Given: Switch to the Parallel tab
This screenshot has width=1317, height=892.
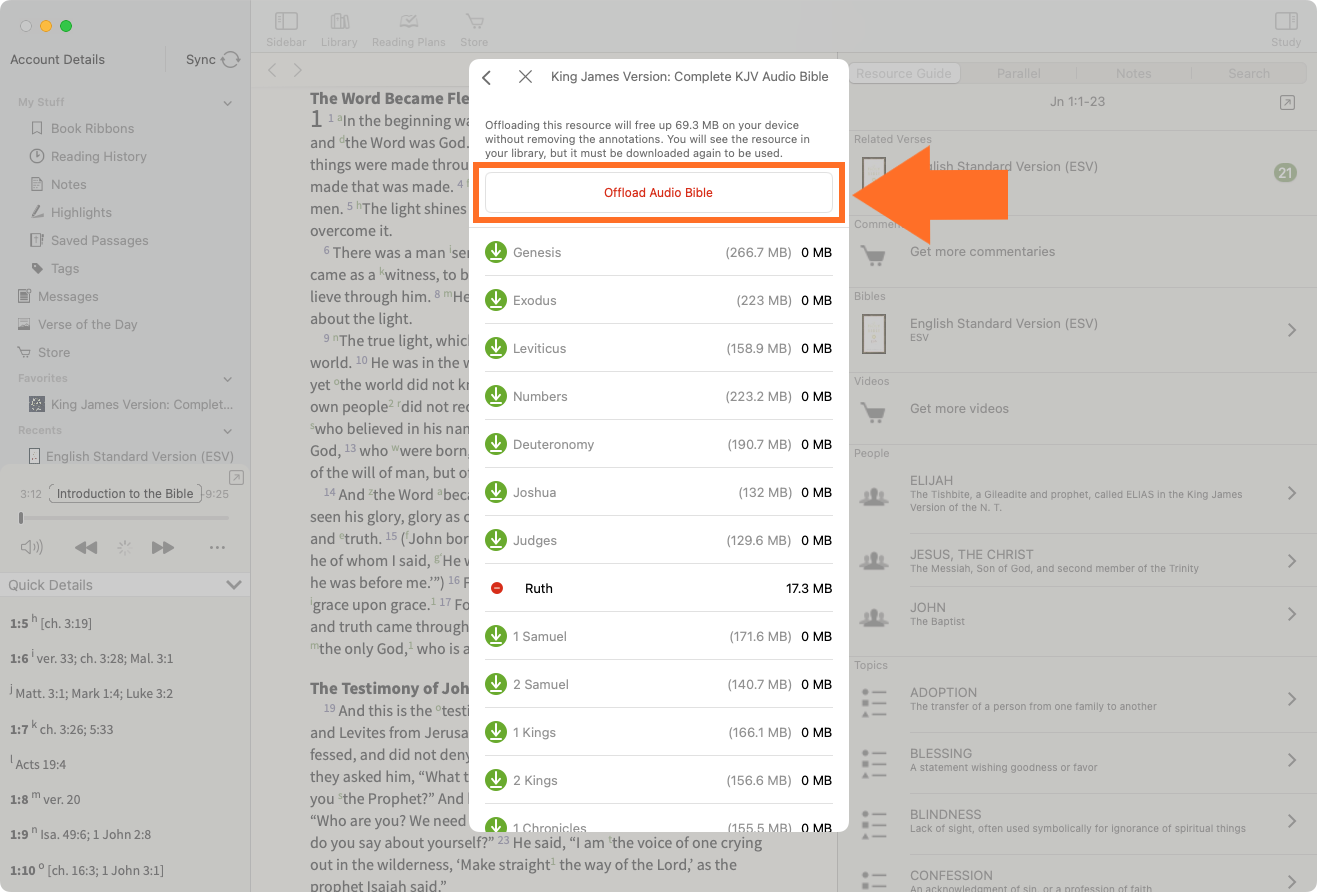Looking at the screenshot, I should point(1018,73).
